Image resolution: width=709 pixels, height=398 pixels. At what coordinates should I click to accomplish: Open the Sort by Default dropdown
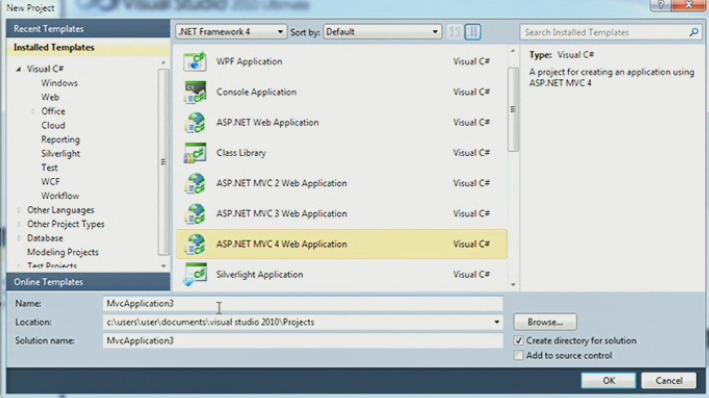pyautogui.click(x=382, y=32)
